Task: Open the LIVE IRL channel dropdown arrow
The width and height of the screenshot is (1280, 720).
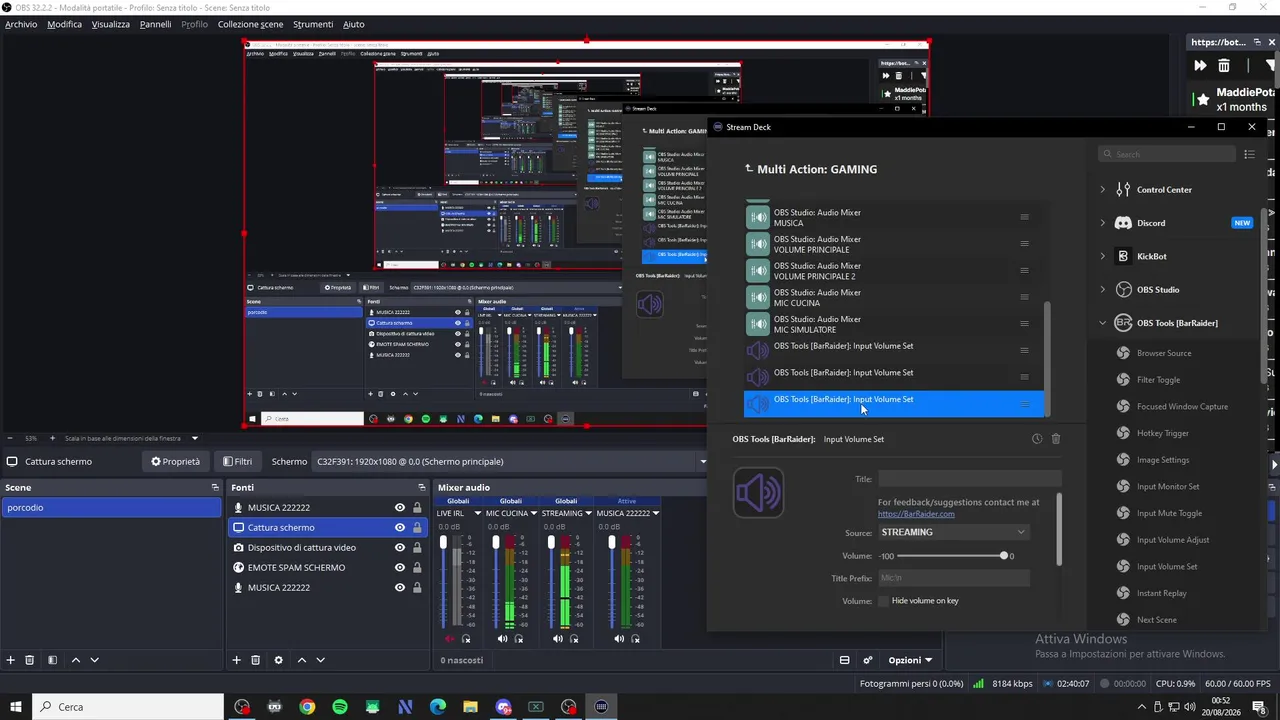Action: [x=478, y=513]
